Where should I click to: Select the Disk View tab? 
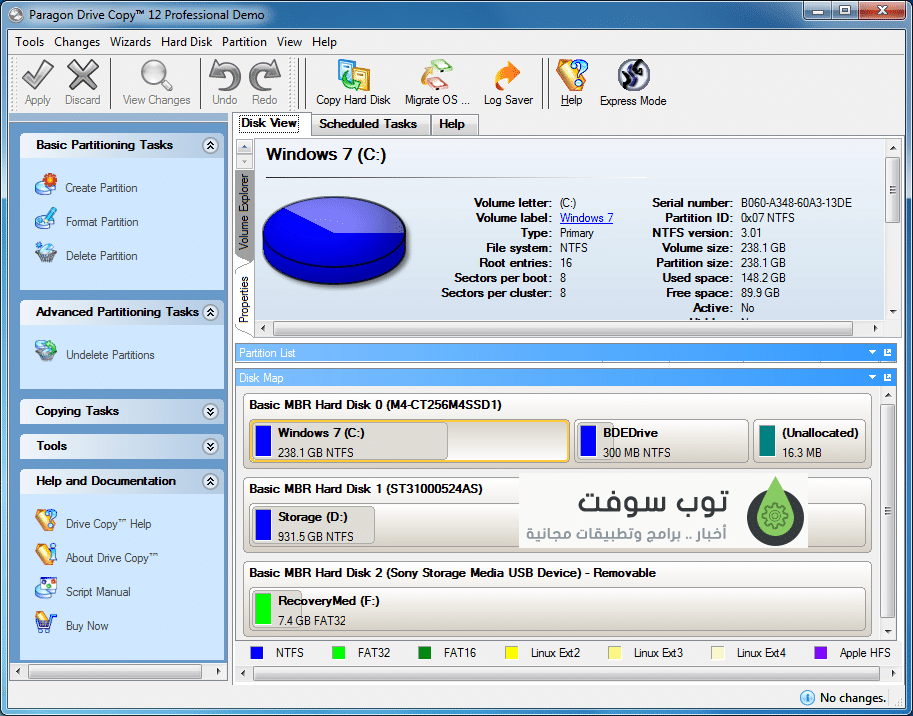[269, 123]
